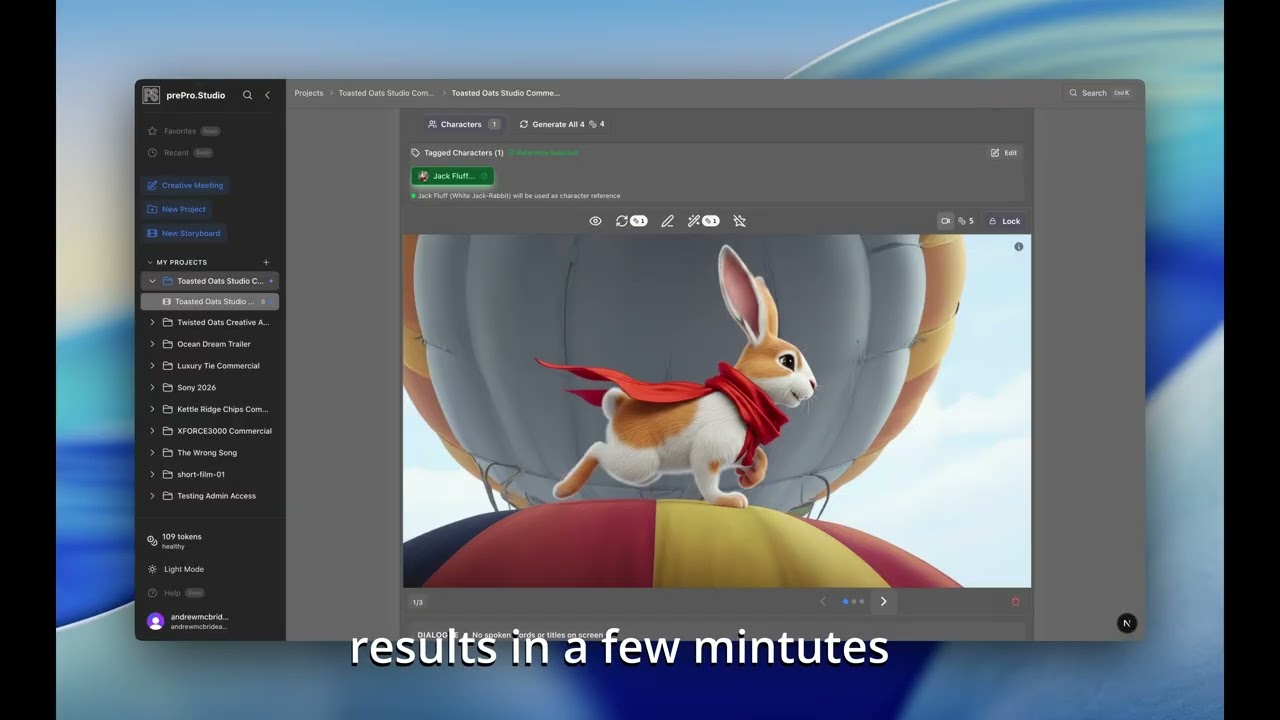This screenshot has height=720, width=1280.
Task: Click Edit on tagged characters
Action: click(1004, 153)
